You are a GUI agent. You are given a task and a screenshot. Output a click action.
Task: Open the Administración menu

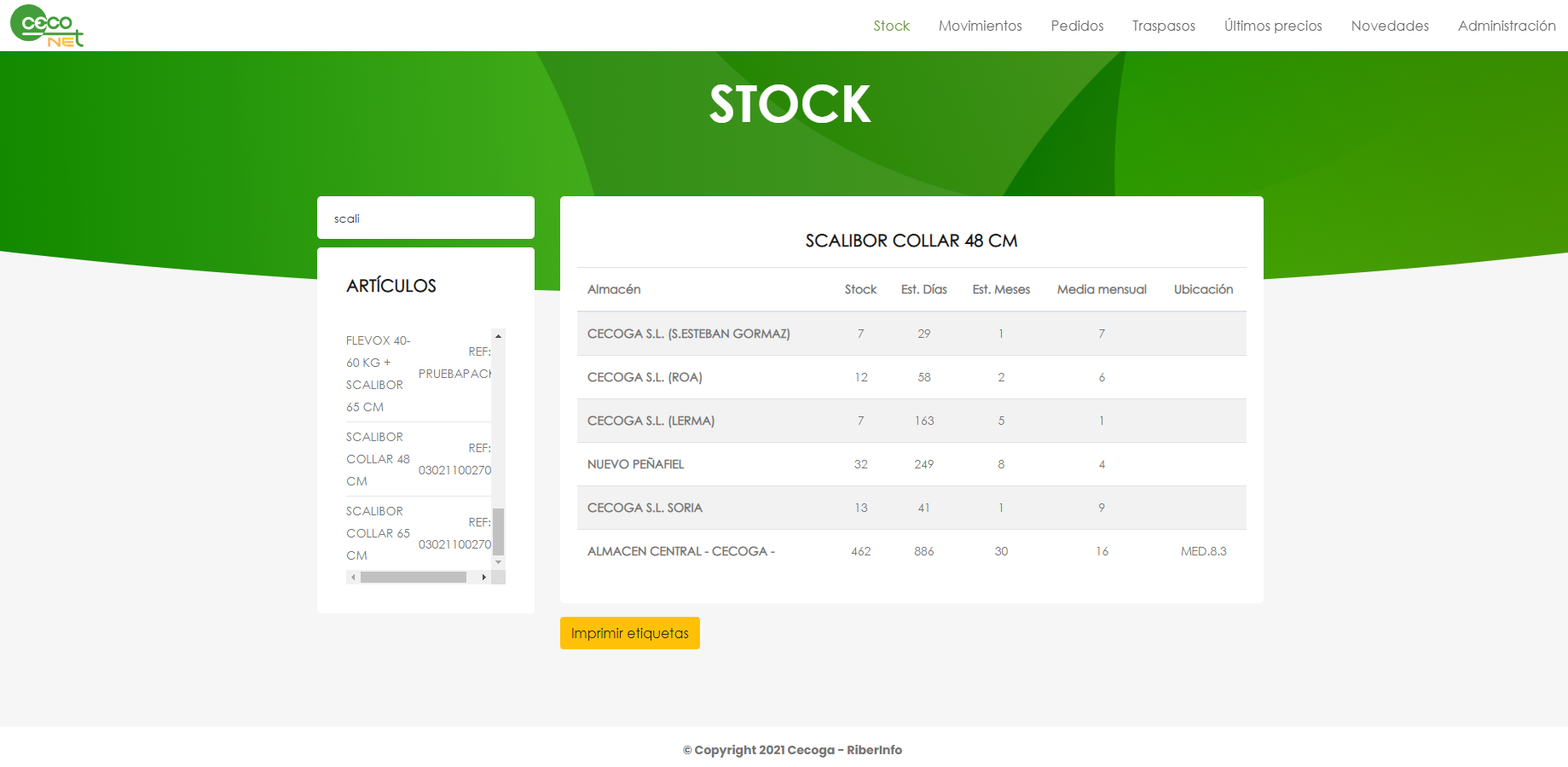1506,26
